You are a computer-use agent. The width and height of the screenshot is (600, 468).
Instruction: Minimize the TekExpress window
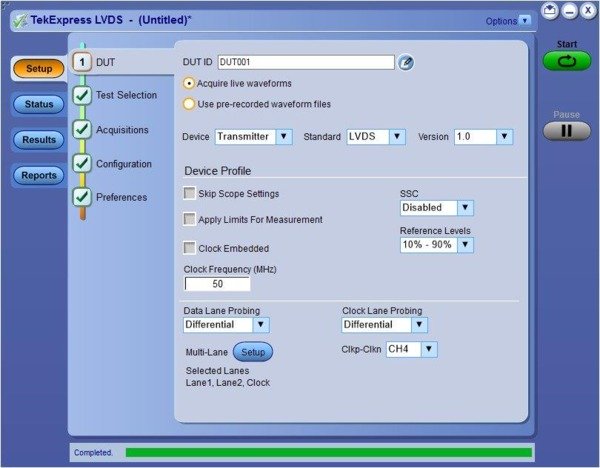click(x=569, y=11)
